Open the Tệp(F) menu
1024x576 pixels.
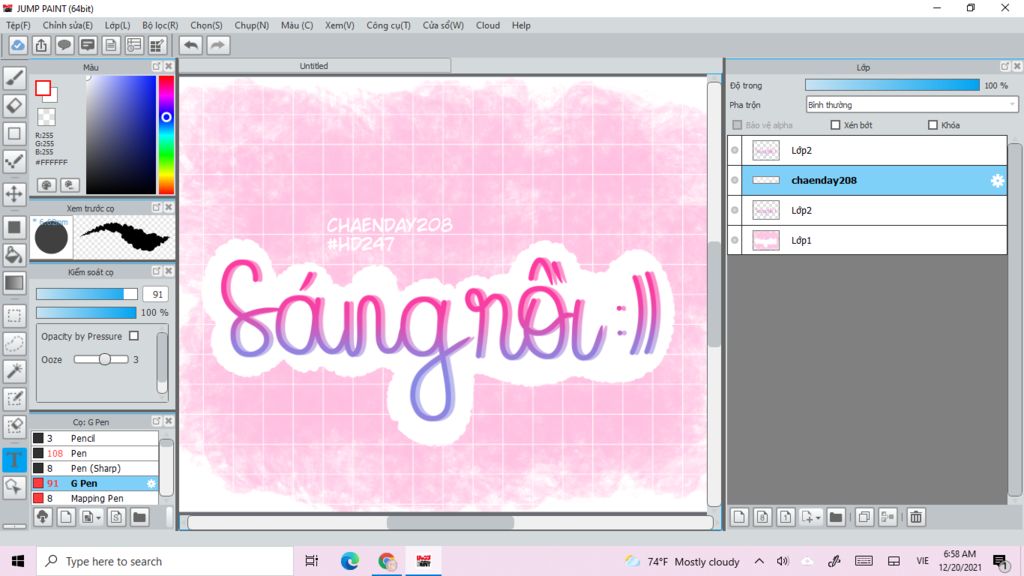18,25
